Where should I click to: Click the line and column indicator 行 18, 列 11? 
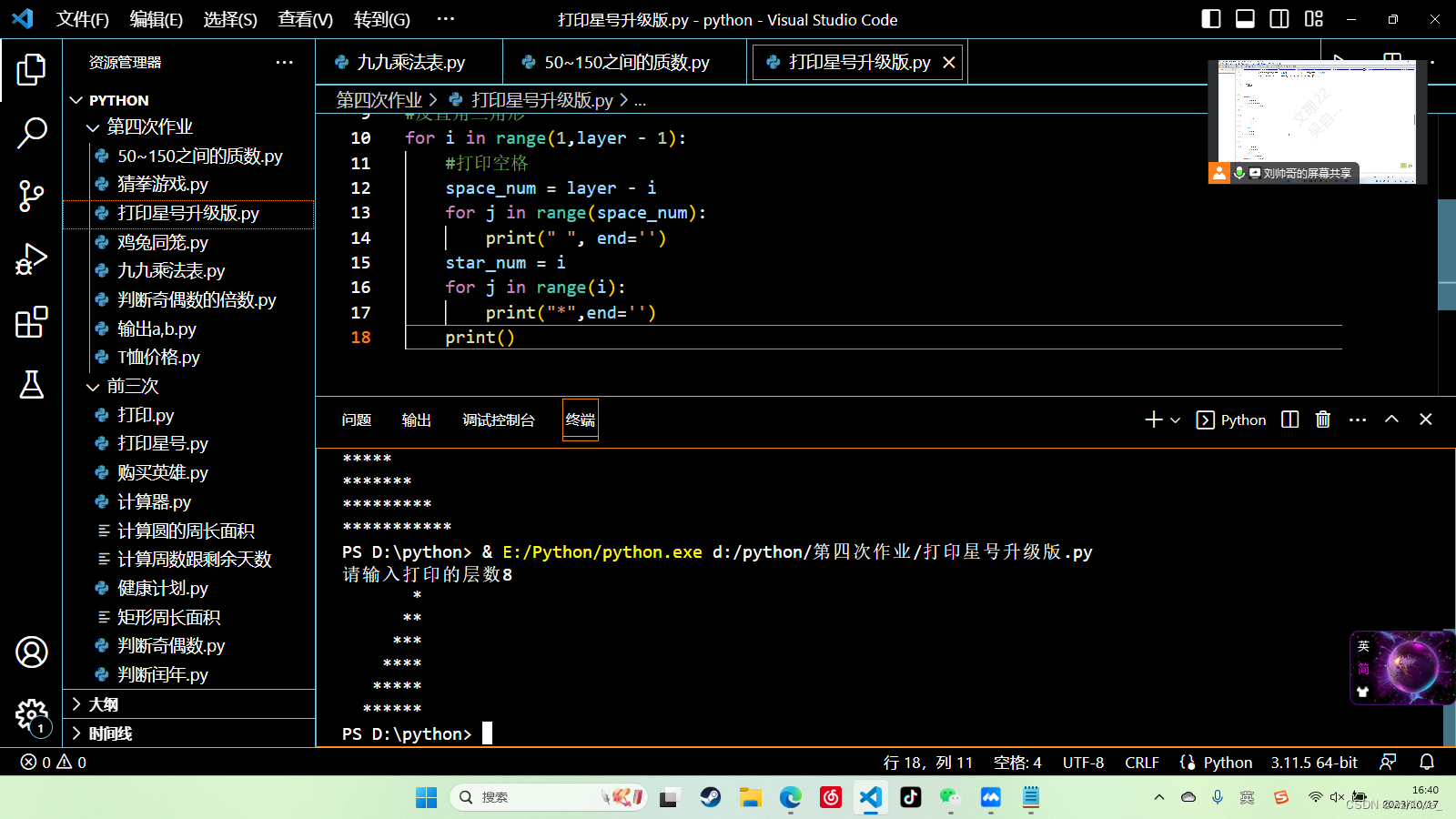927,763
